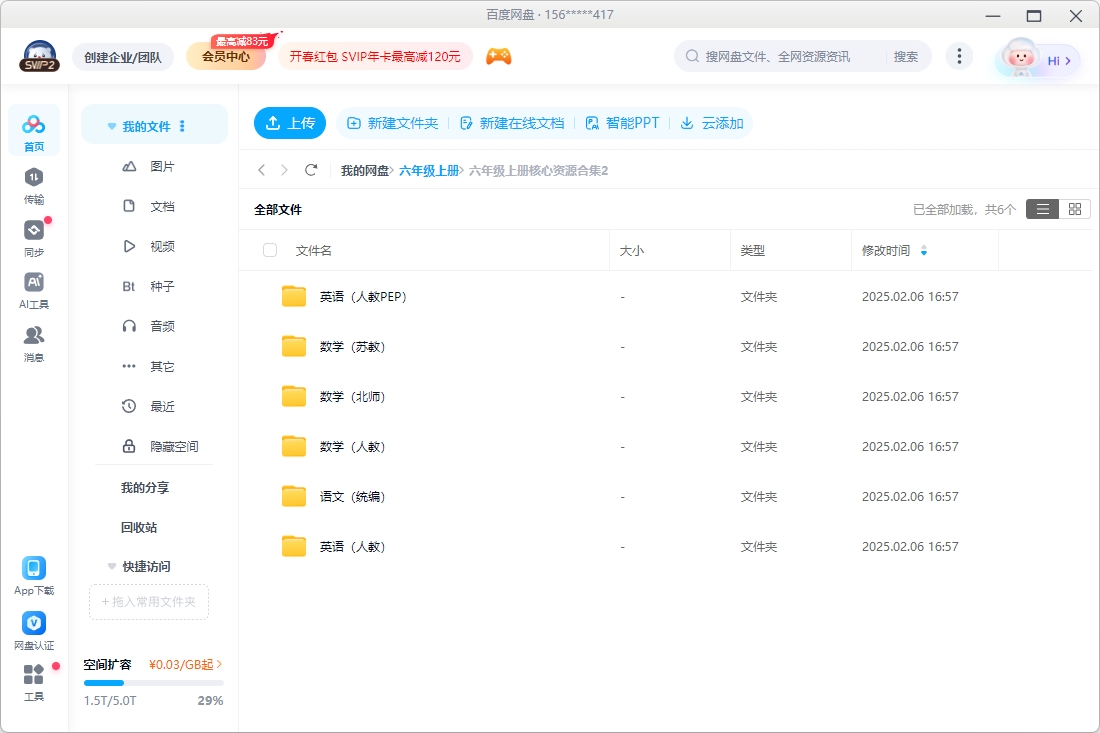
Task: Click the storage usage progress bar
Action: (154, 682)
